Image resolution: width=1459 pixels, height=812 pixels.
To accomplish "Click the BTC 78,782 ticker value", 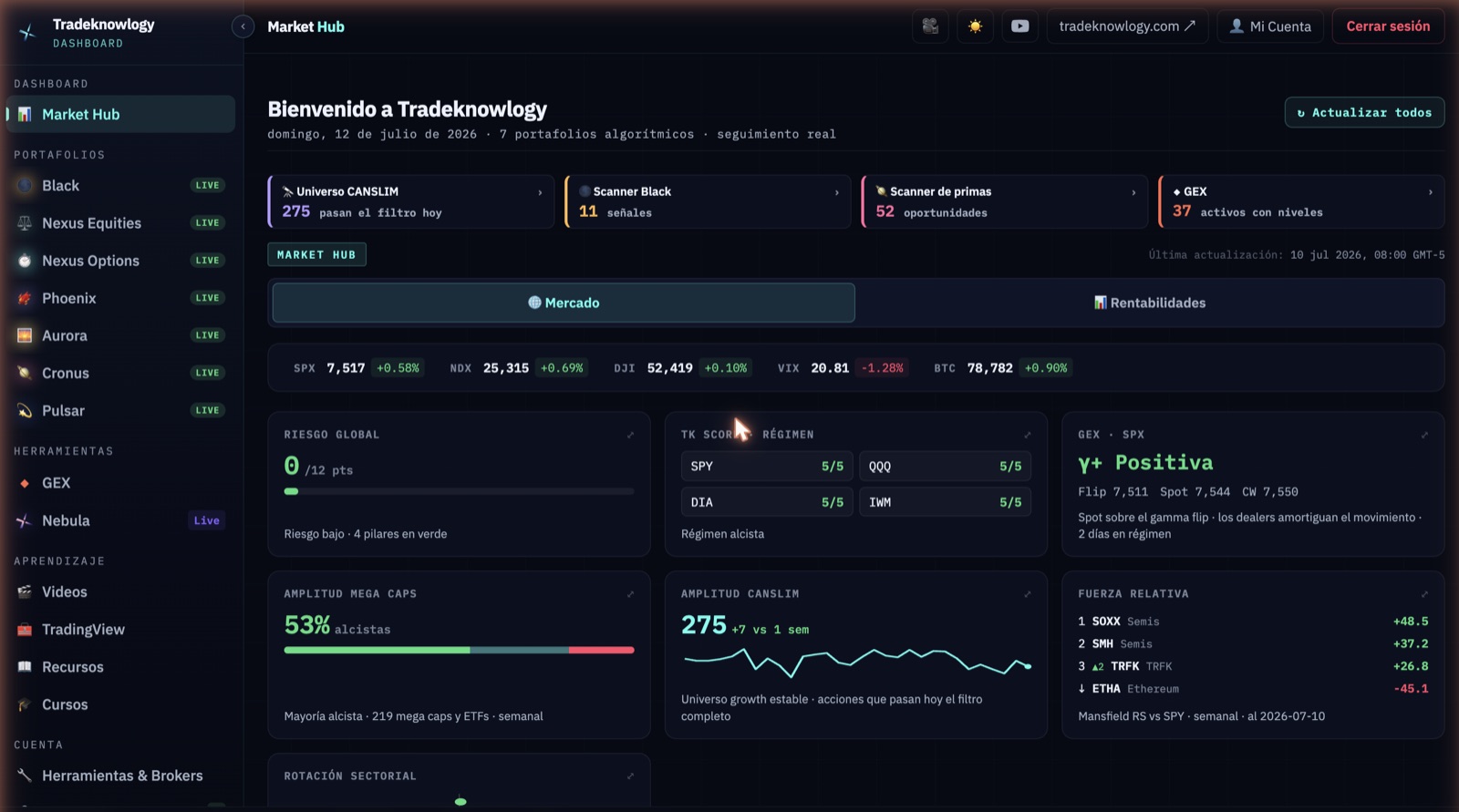I will pos(989,368).
